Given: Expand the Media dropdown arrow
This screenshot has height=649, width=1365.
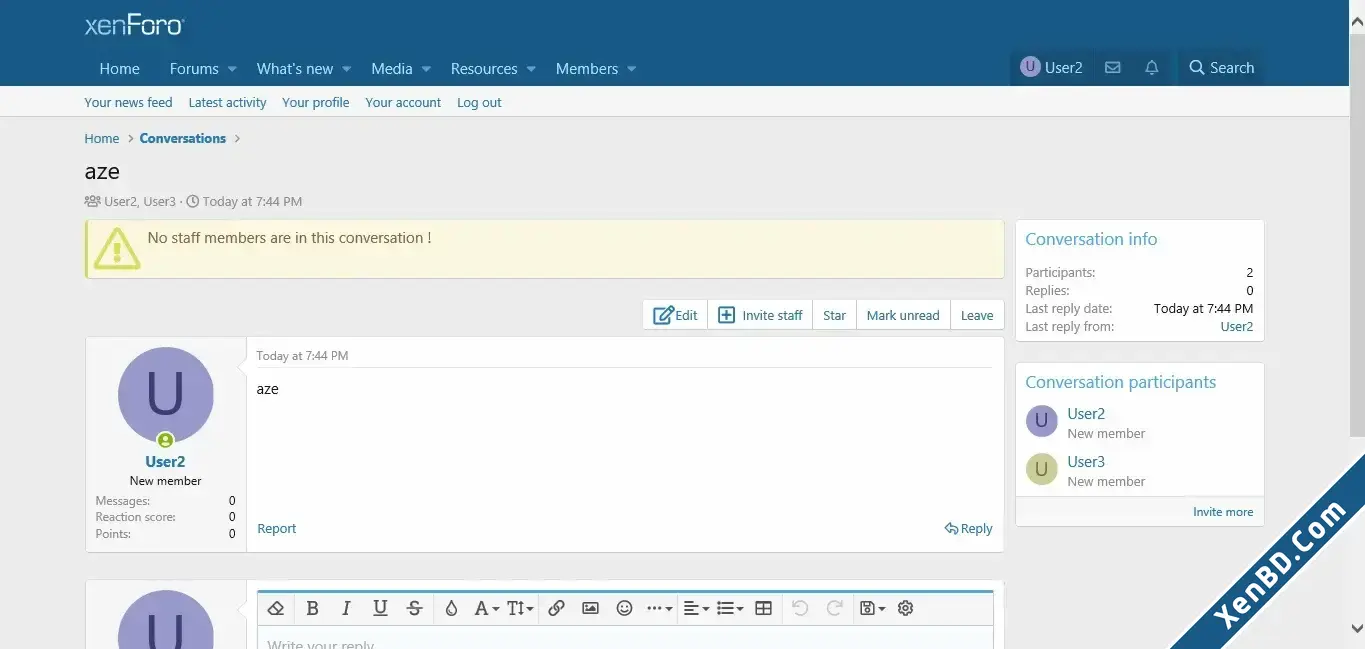Looking at the screenshot, I should tap(426, 69).
